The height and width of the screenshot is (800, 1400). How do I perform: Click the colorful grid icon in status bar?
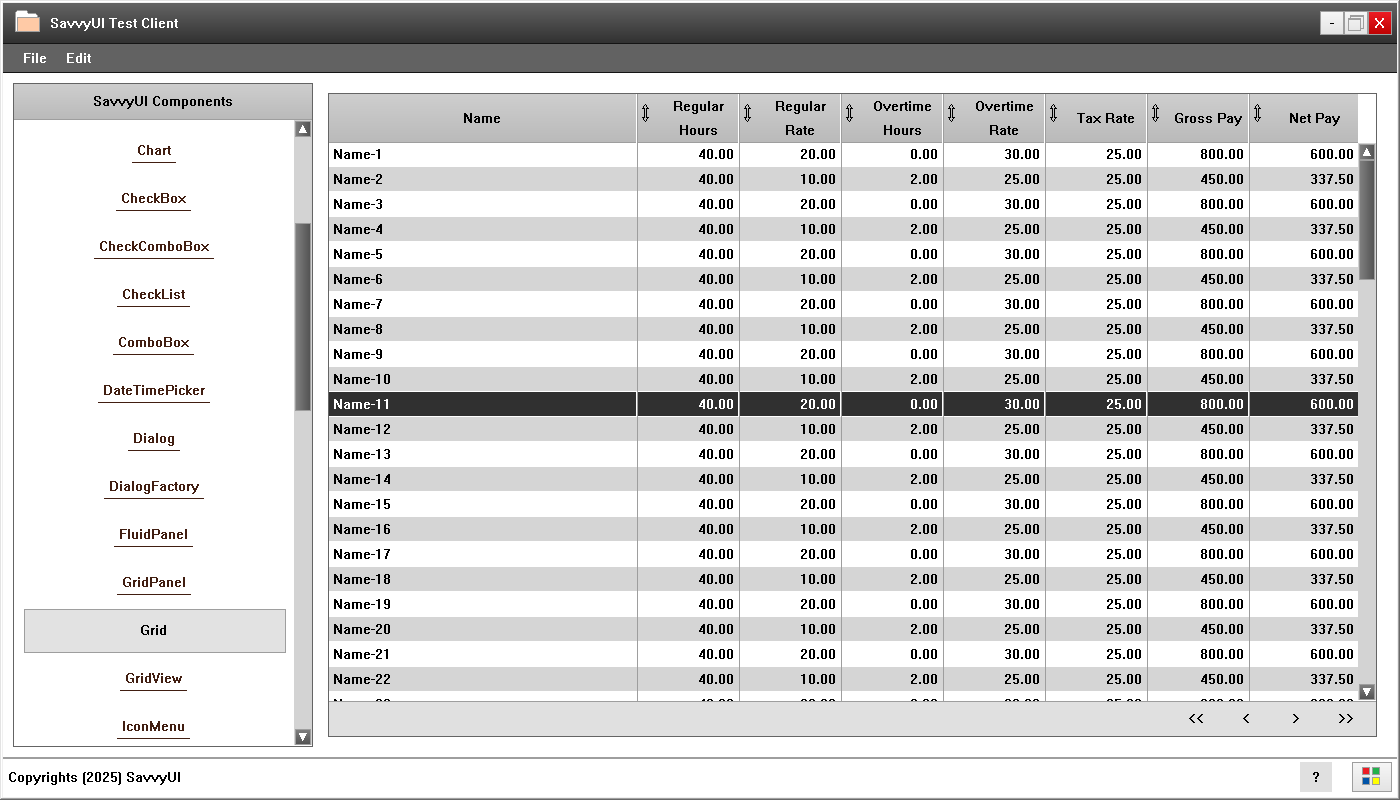[1371, 777]
